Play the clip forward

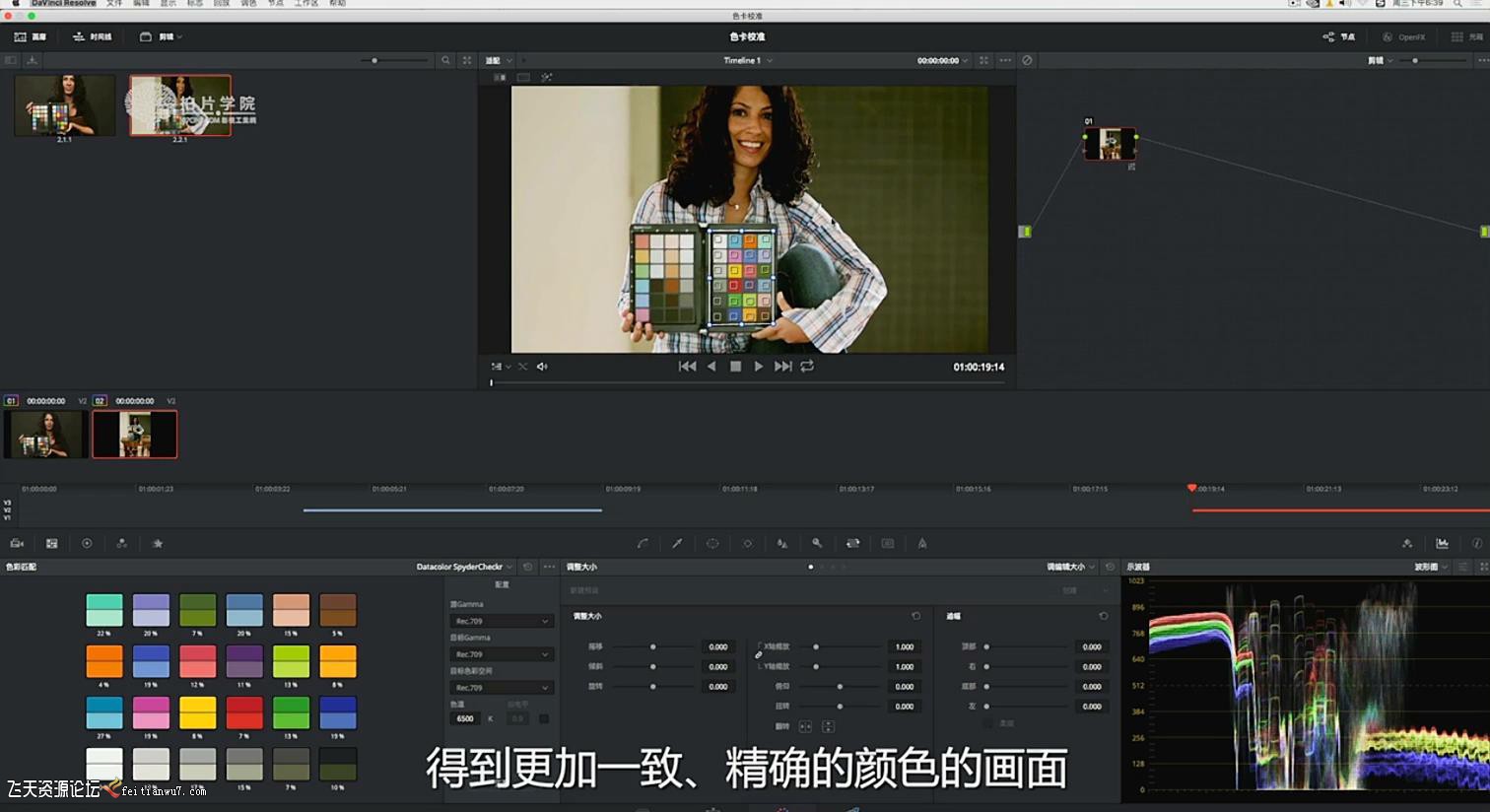point(758,366)
